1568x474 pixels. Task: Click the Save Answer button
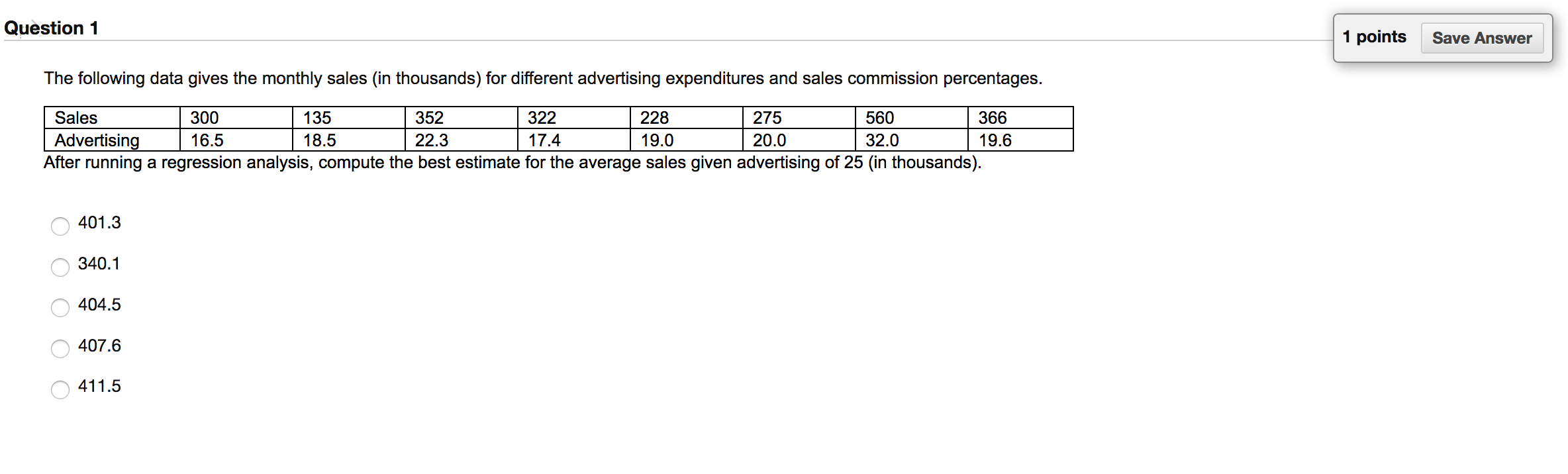[x=1482, y=38]
